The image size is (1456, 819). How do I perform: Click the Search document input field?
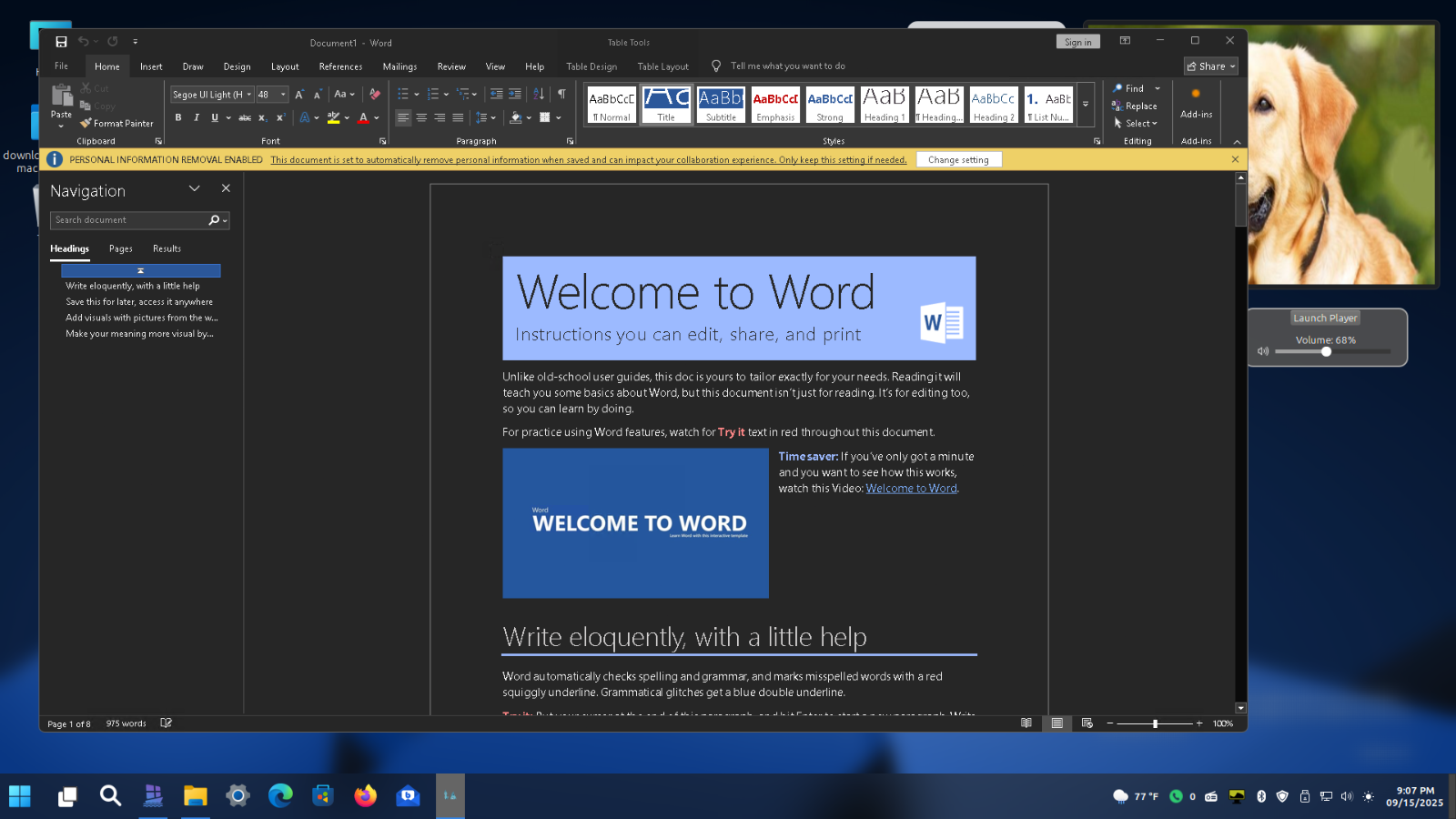(x=127, y=220)
